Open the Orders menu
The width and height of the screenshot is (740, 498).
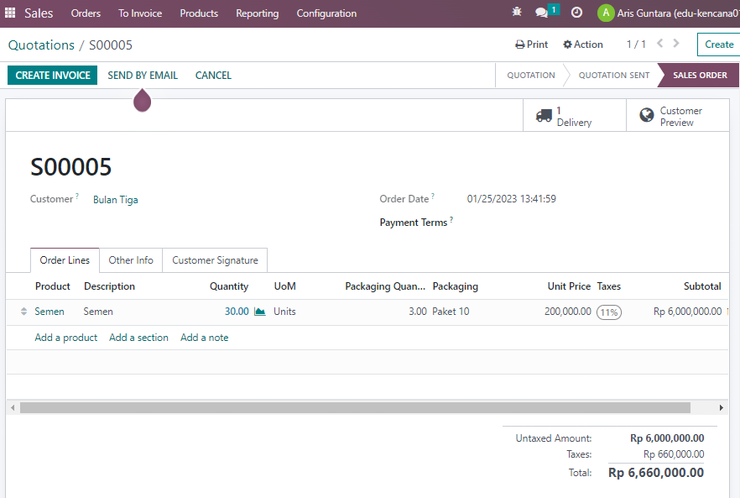(85, 13)
